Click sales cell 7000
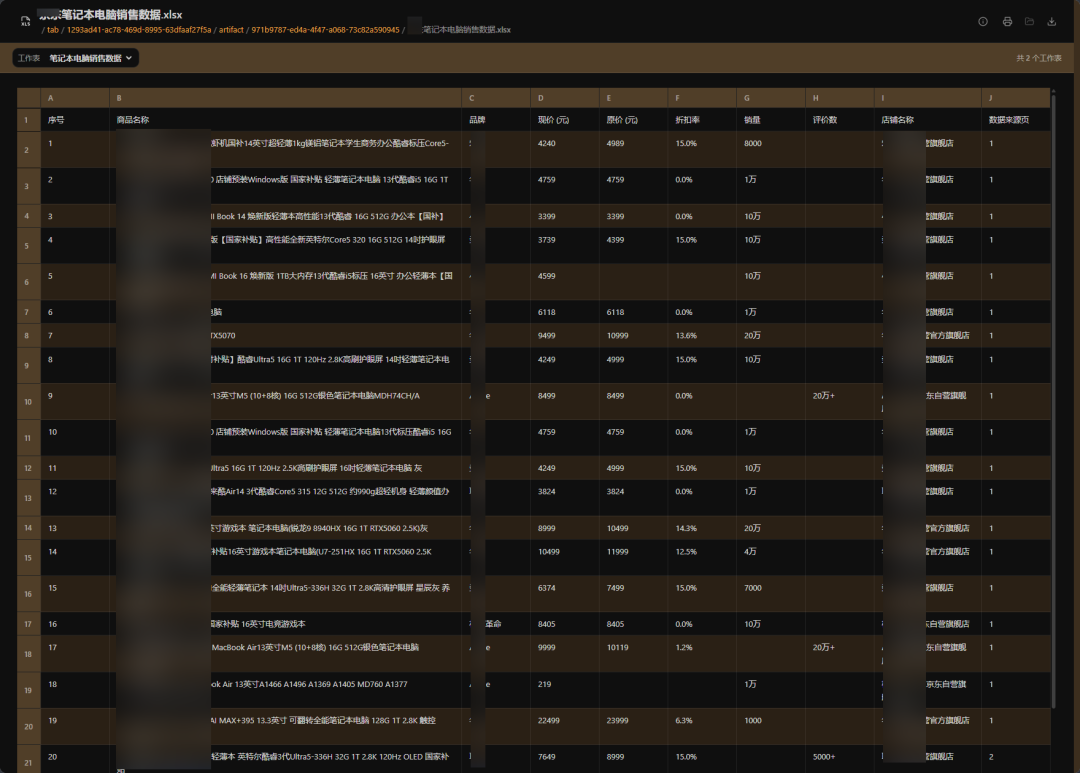 [771, 594]
